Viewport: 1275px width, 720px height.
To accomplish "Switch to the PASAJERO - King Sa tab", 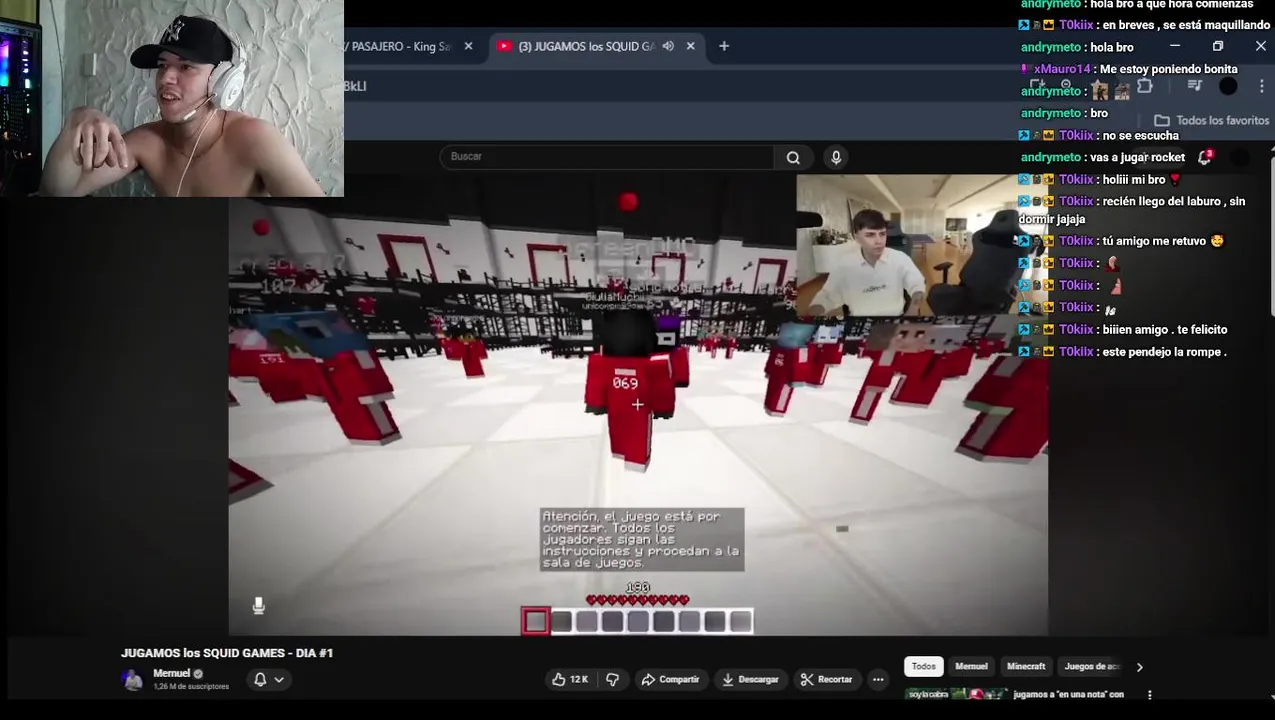I will 400,46.
